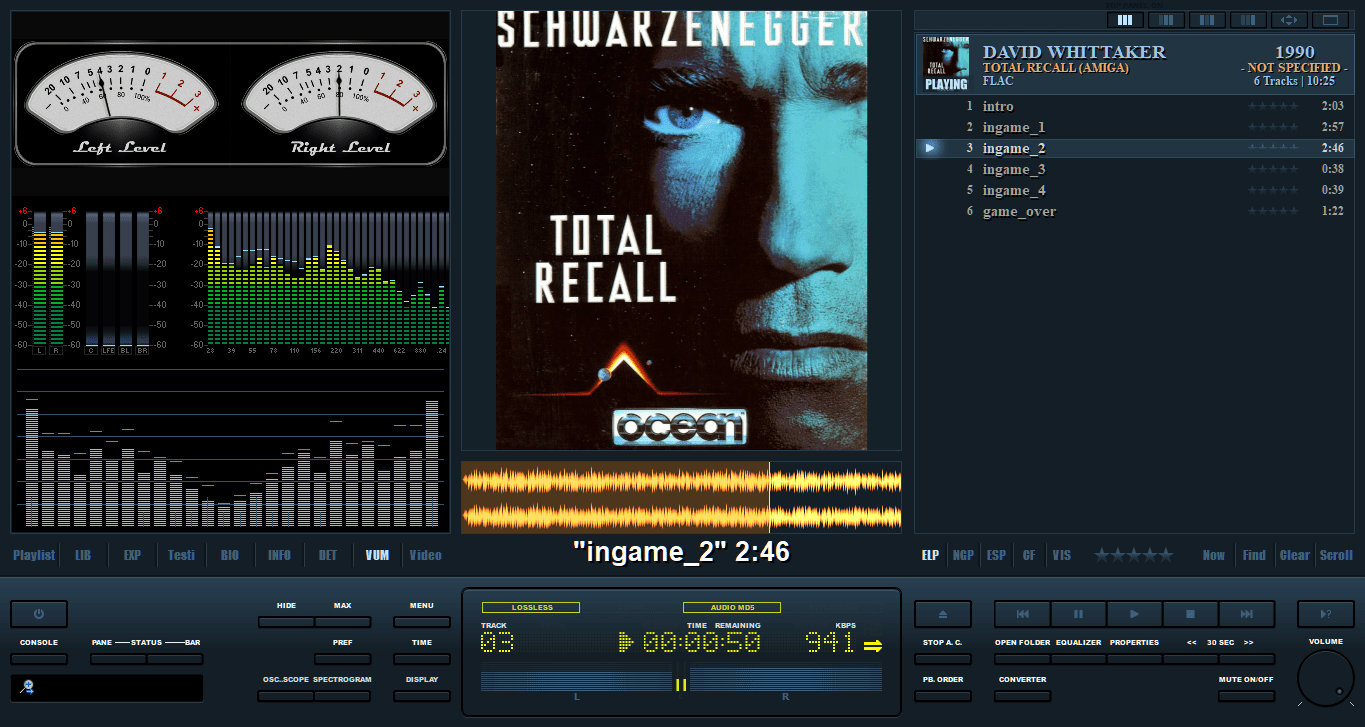Open the Display options button
This screenshot has width=1365, height=727.
422,696
